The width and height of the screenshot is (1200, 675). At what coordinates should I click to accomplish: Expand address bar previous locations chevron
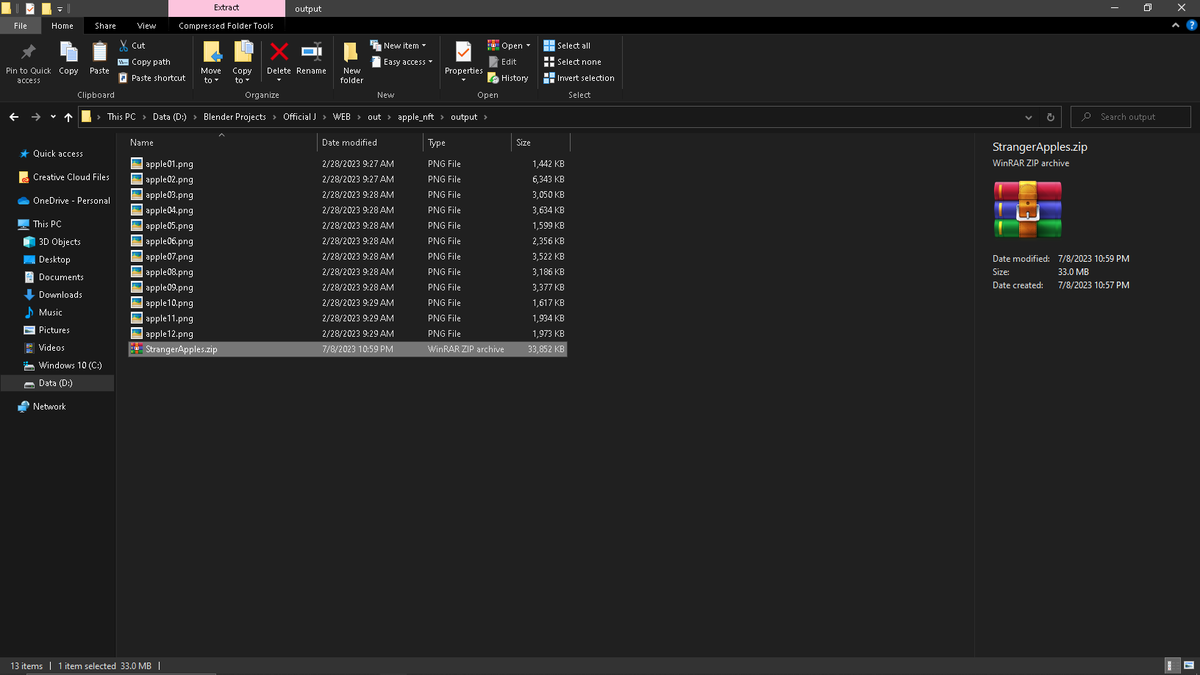1029,117
